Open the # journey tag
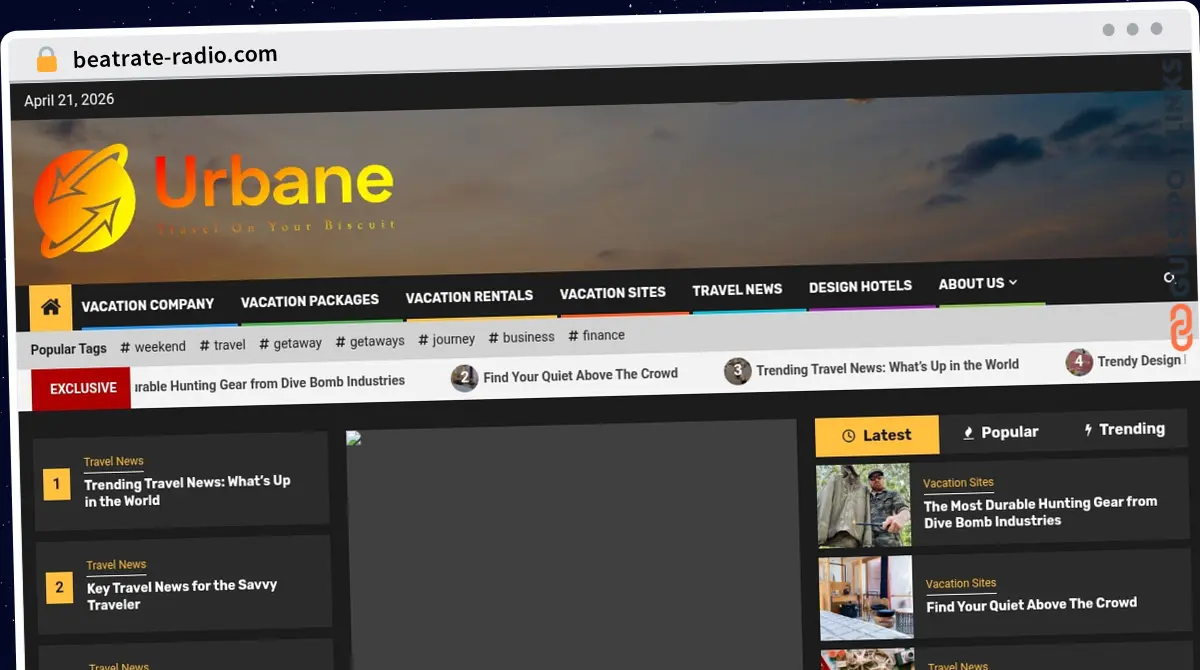 pyautogui.click(x=447, y=339)
